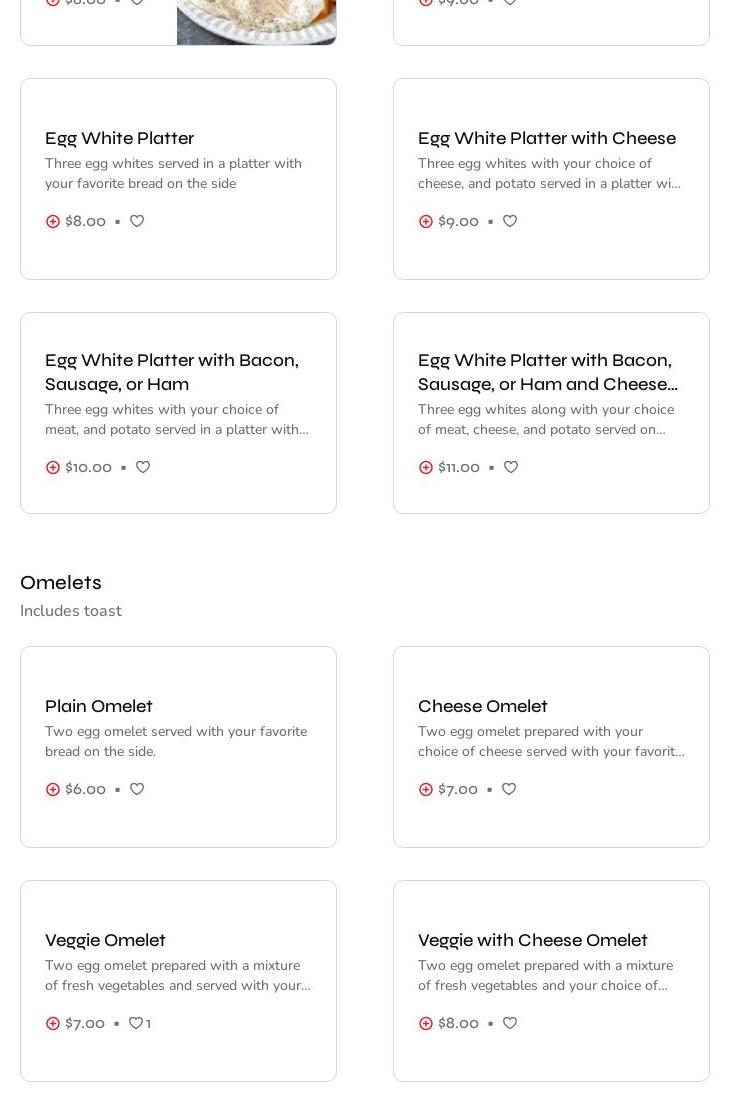The width and height of the screenshot is (750, 1106).
Task: Like the Egg White Platter with Cheese
Action: [x=510, y=221]
